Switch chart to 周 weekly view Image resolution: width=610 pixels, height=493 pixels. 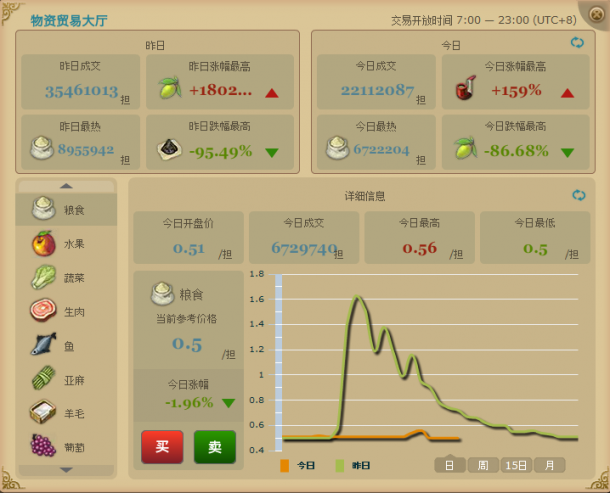coord(483,465)
